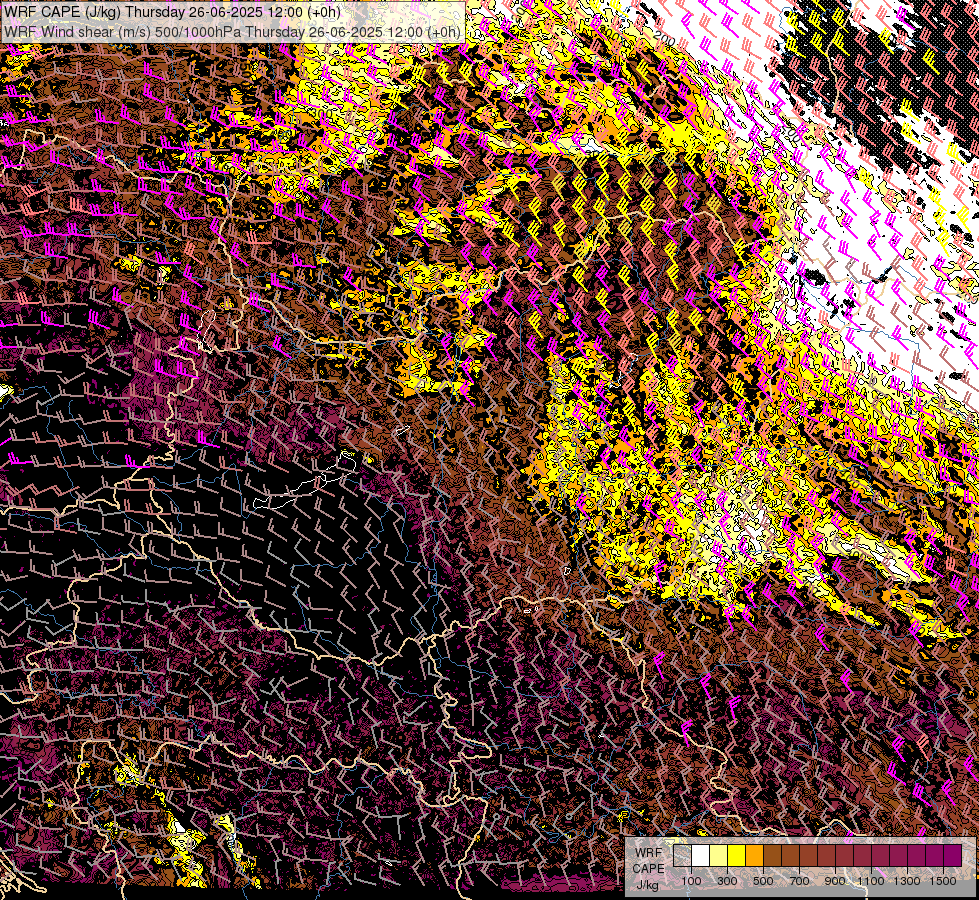The image size is (979, 900).
Task: Click the legend value 100
Action: coord(691,881)
